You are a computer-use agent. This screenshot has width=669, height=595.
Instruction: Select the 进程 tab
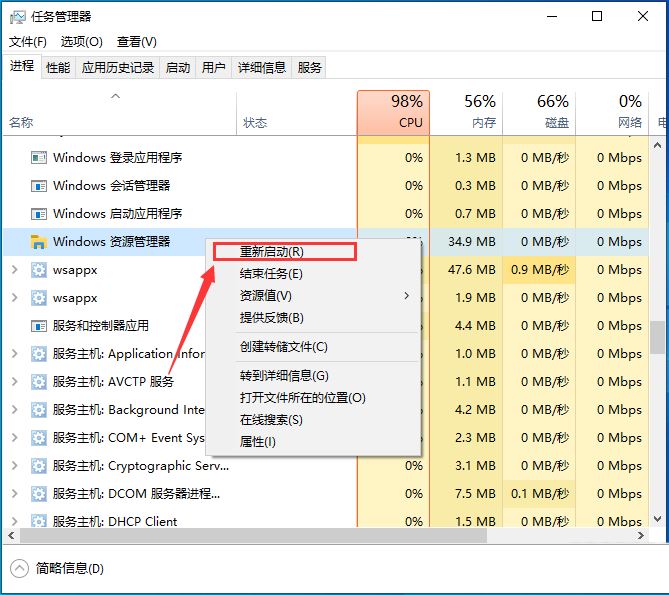[22, 66]
